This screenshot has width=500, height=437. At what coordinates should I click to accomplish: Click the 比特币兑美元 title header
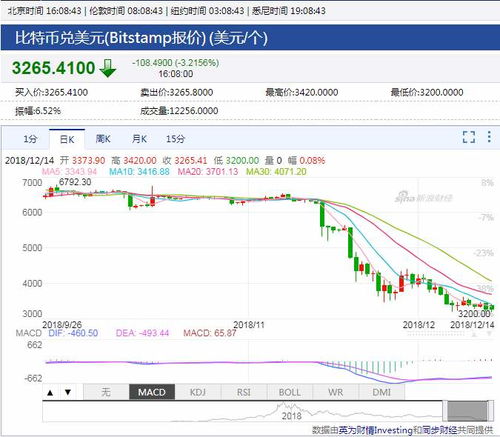click(x=141, y=38)
